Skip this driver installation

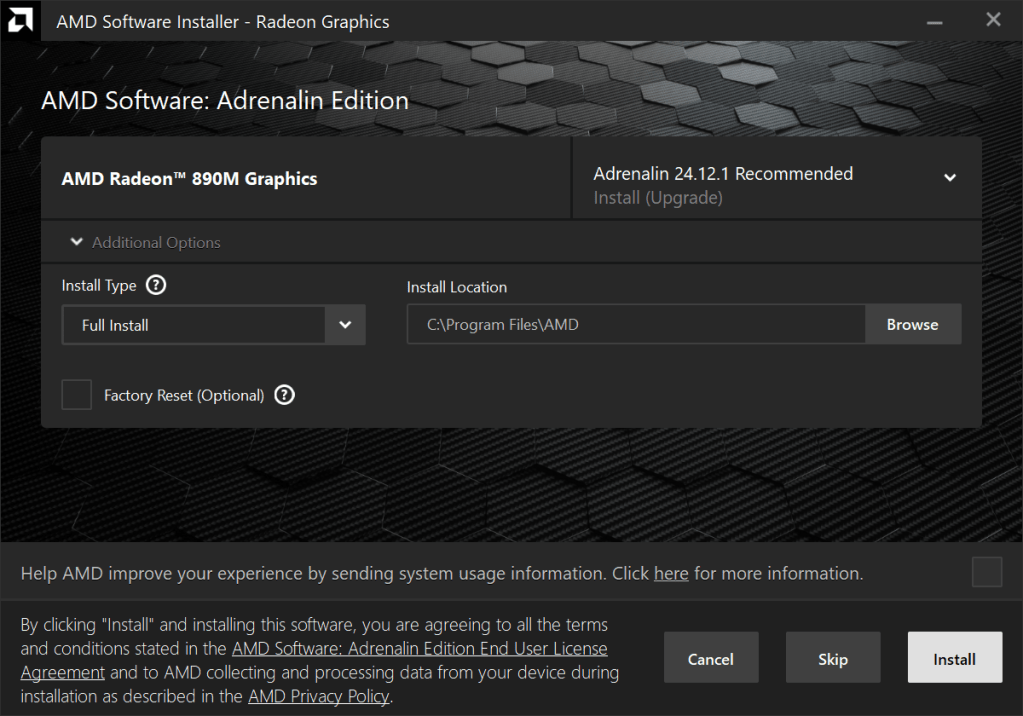click(832, 659)
